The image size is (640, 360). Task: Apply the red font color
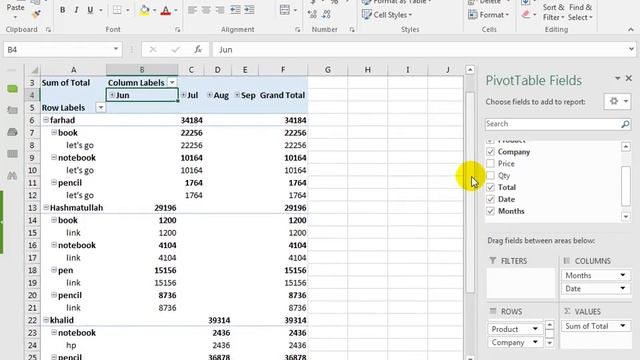click(166, 10)
